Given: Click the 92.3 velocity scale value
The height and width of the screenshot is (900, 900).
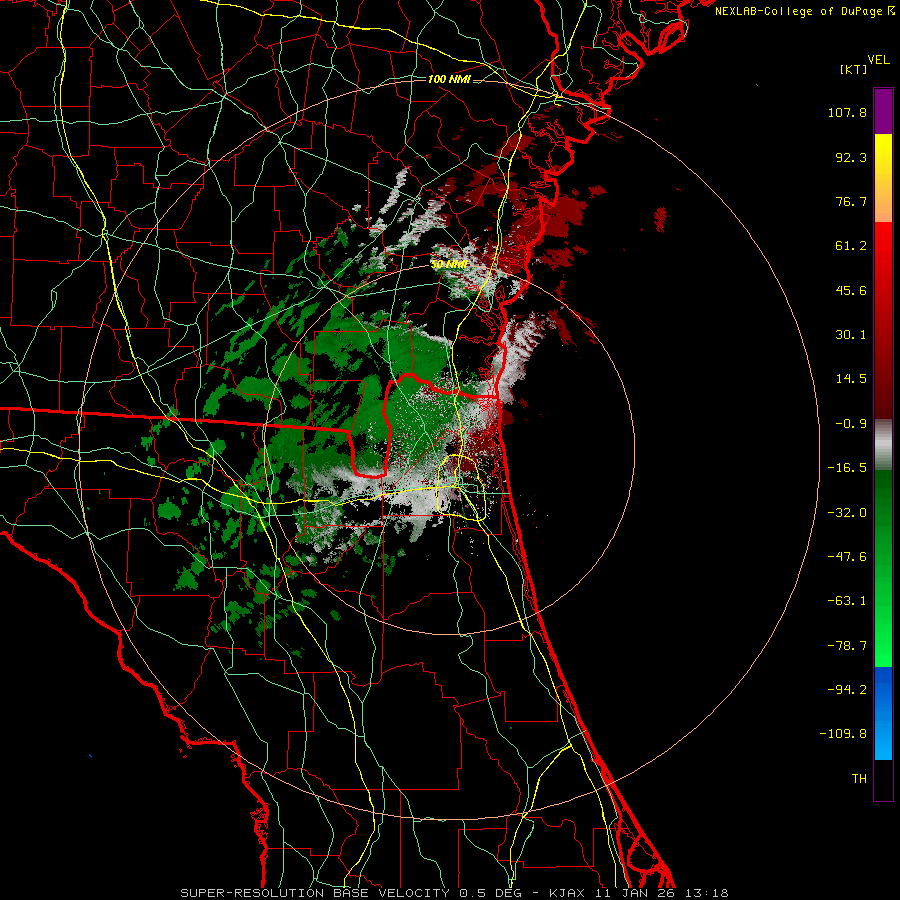Looking at the screenshot, I should coord(851,157).
